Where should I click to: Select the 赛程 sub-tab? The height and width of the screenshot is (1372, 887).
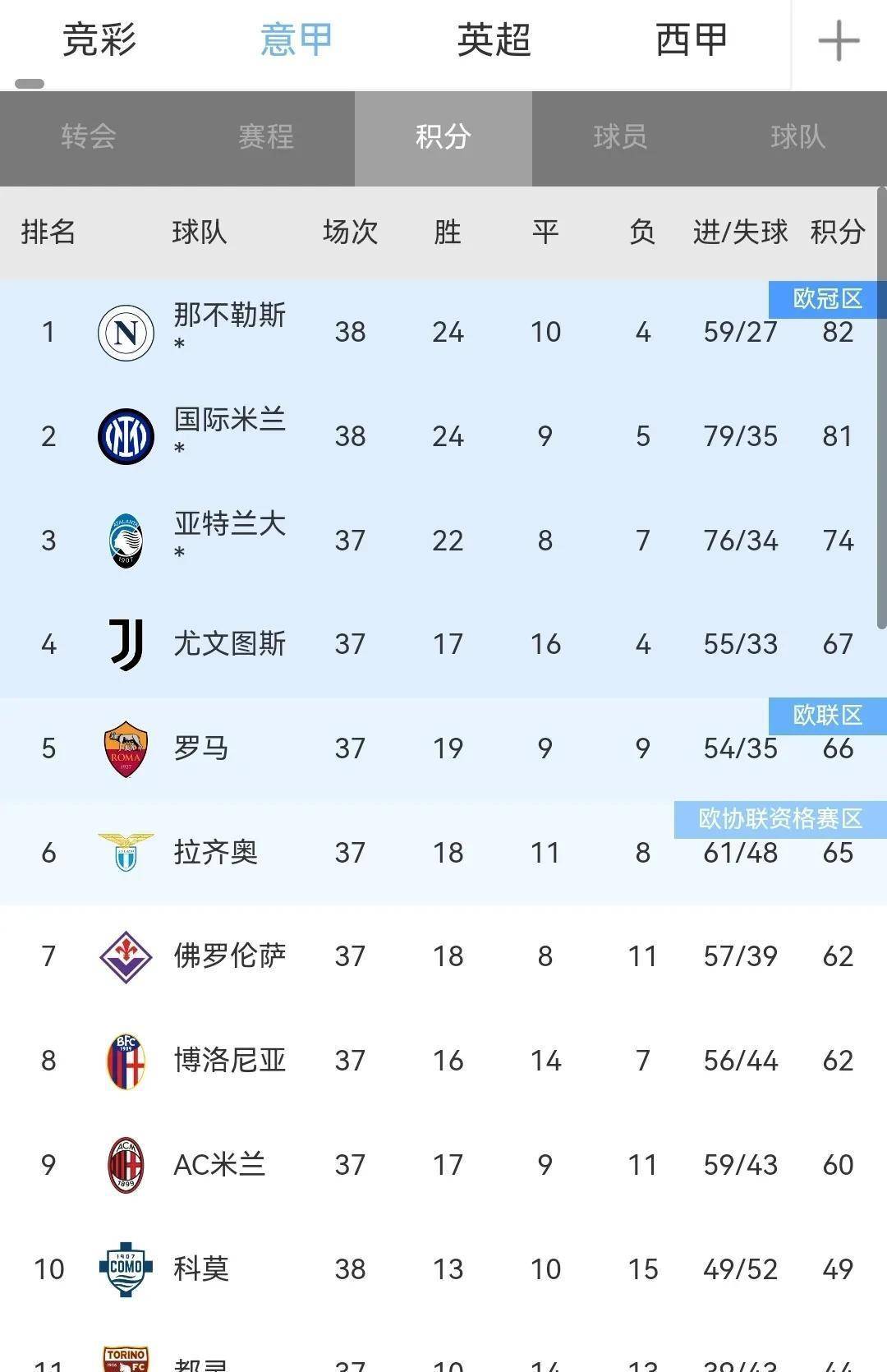coord(266,136)
